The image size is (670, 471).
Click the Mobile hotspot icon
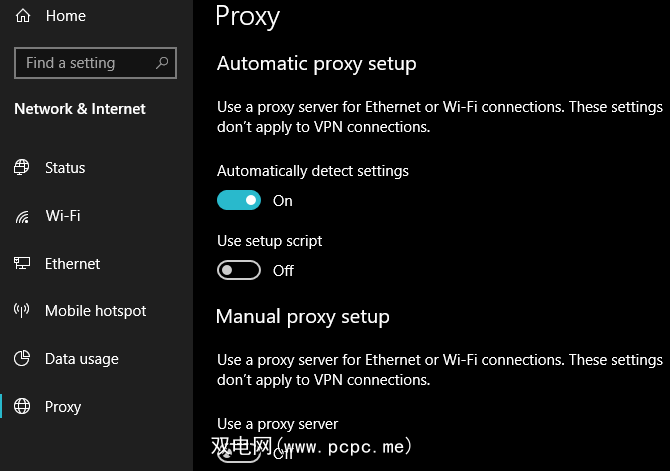[22, 311]
